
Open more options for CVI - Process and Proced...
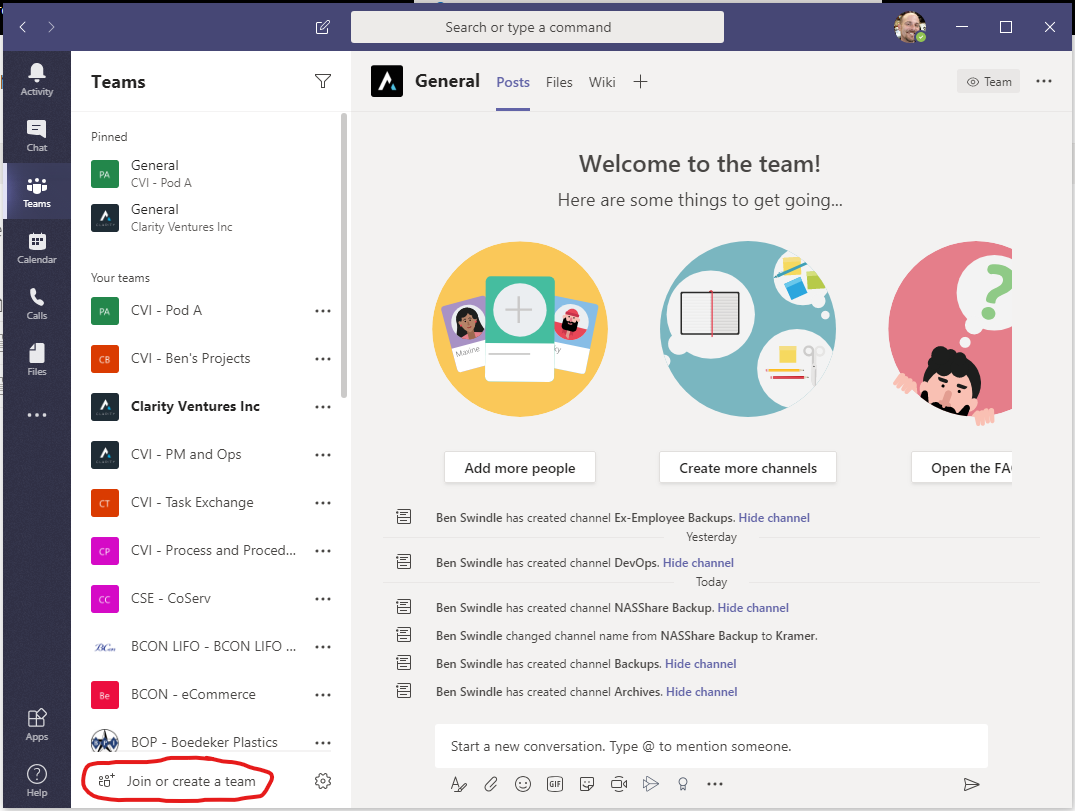click(323, 550)
